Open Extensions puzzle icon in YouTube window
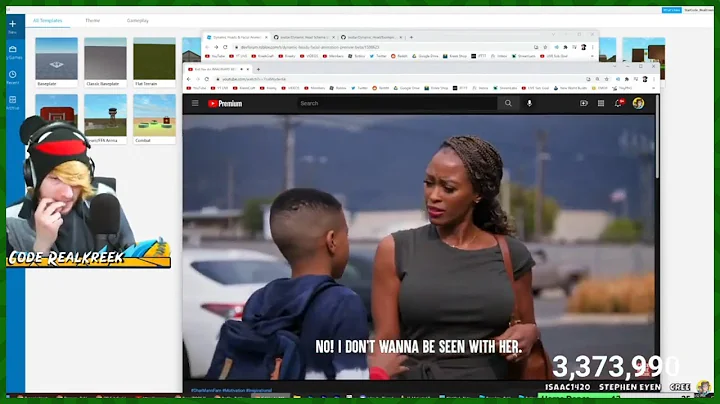Viewport: 720px width, 404px height. pos(627,79)
